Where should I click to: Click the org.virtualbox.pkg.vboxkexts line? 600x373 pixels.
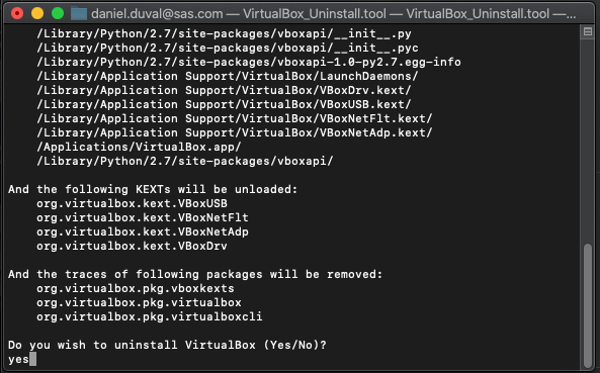pos(135,288)
